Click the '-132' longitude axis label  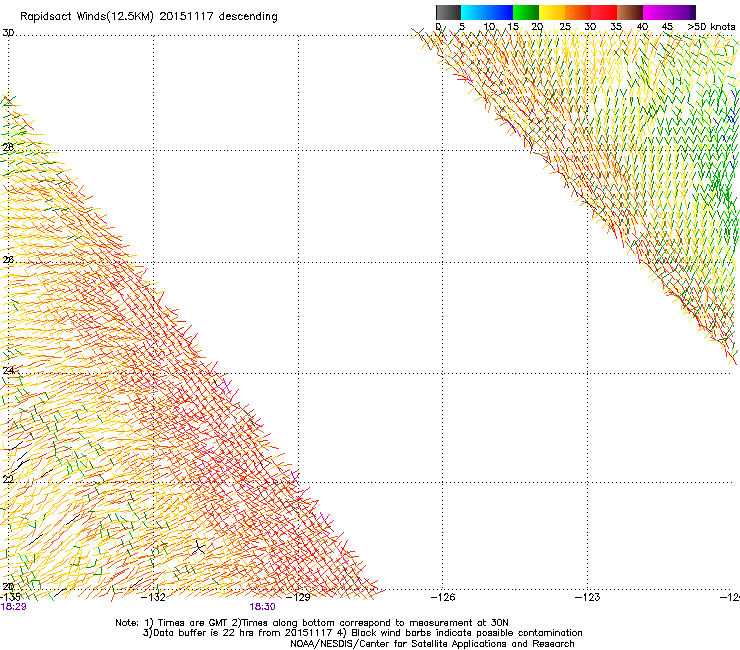tap(154, 597)
